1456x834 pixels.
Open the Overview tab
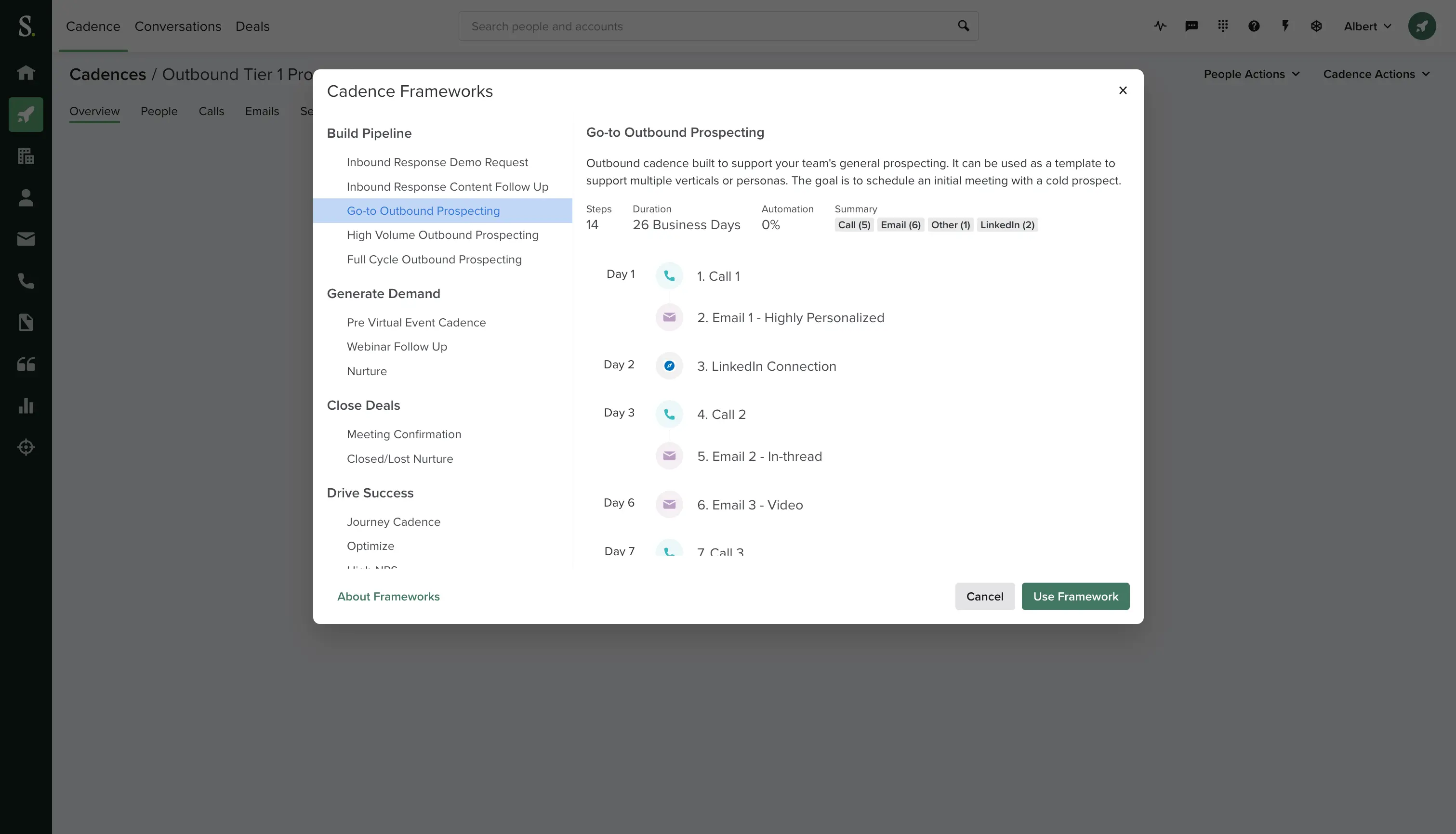coord(94,111)
